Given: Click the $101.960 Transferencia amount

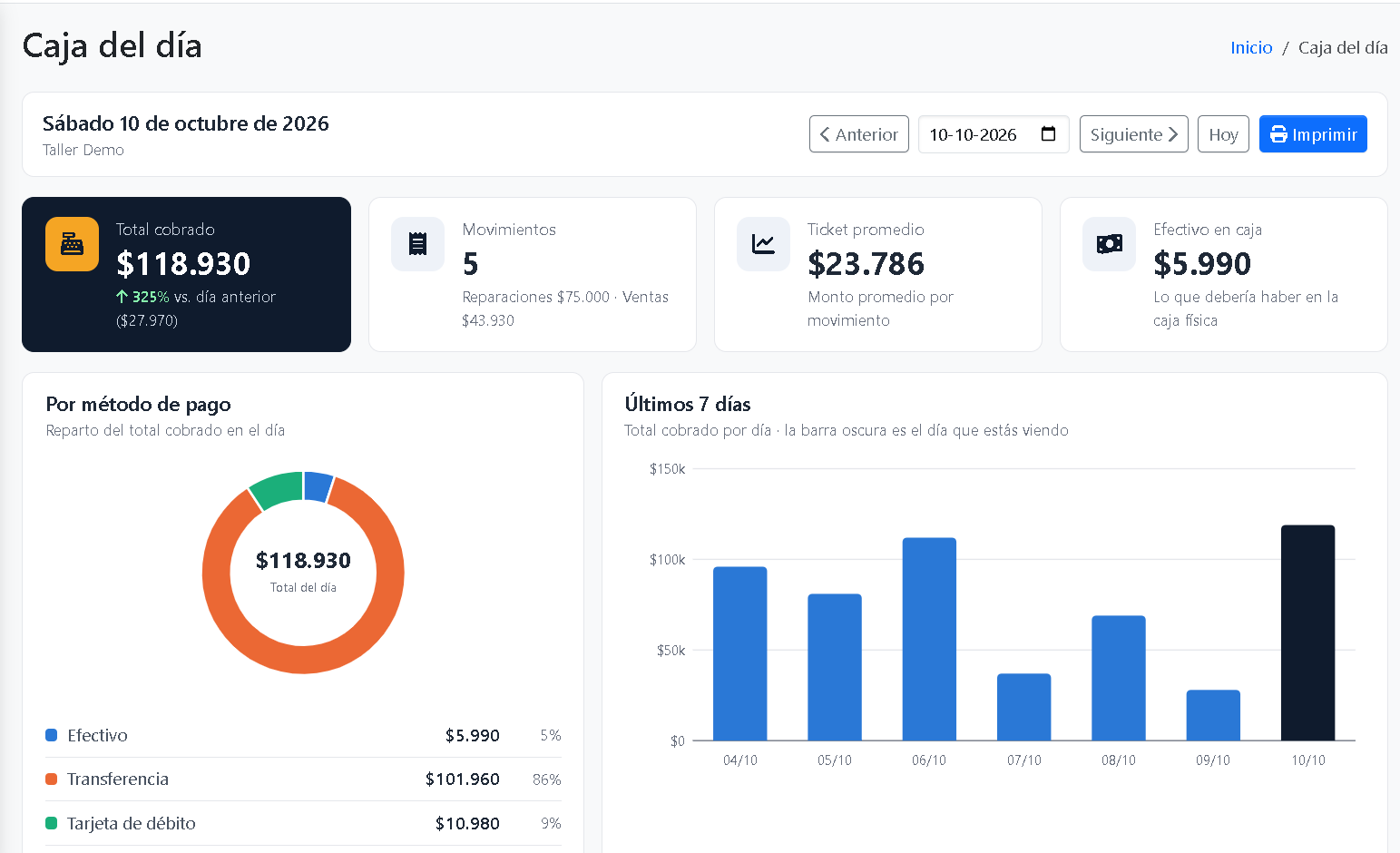Looking at the screenshot, I should pos(463,779).
